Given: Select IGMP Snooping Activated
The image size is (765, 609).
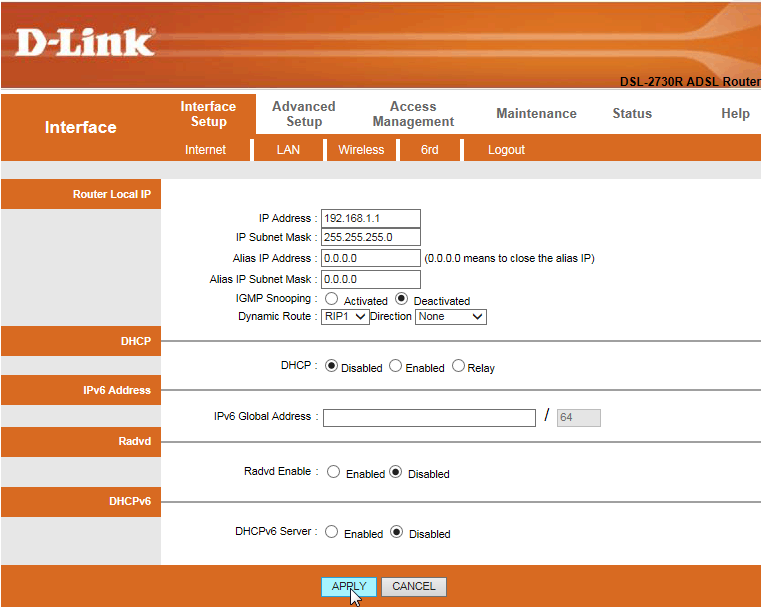Looking at the screenshot, I should point(332,298).
